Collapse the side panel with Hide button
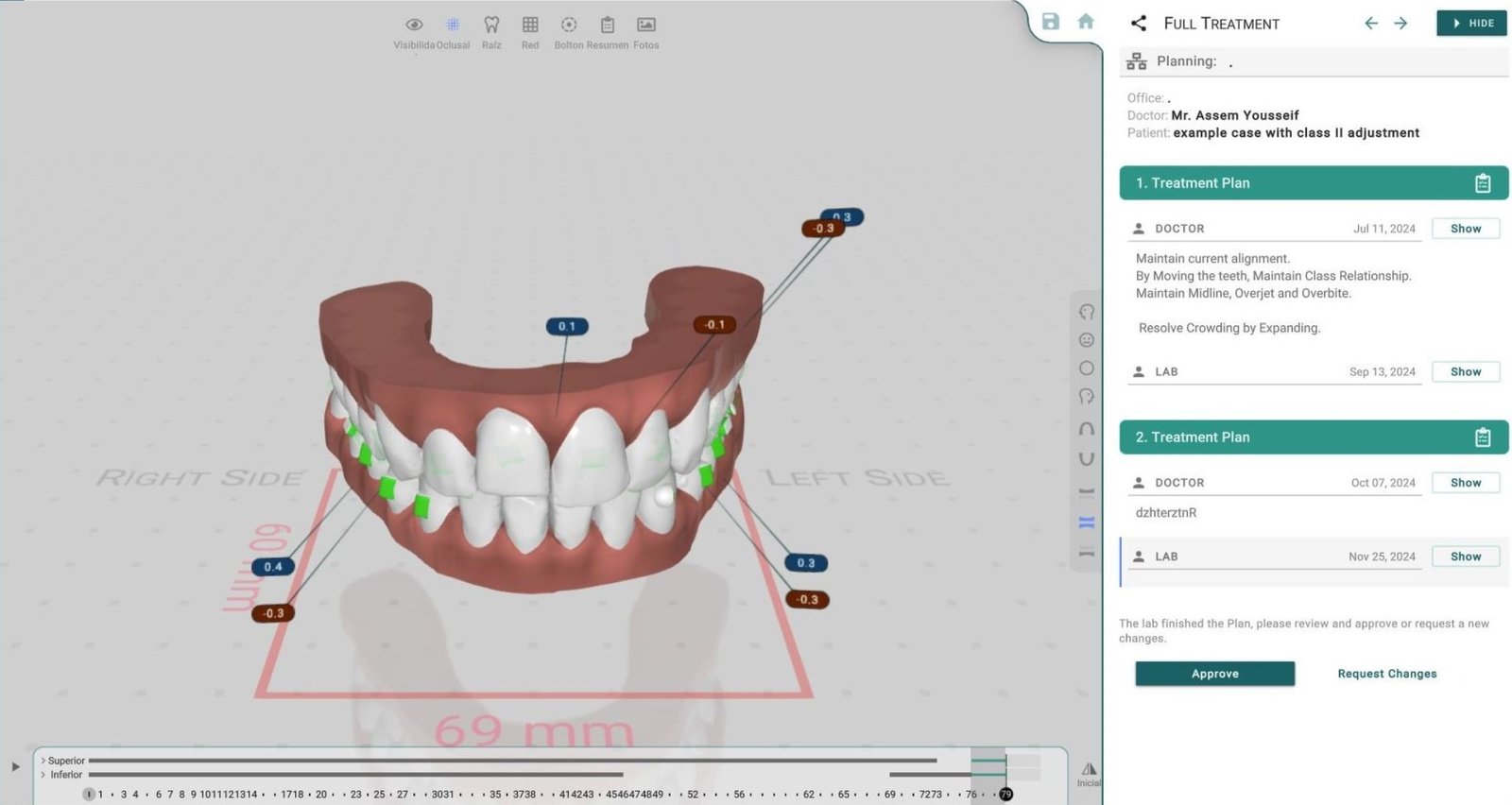The width and height of the screenshot is (1512, 805). [x=1471, y=24]
